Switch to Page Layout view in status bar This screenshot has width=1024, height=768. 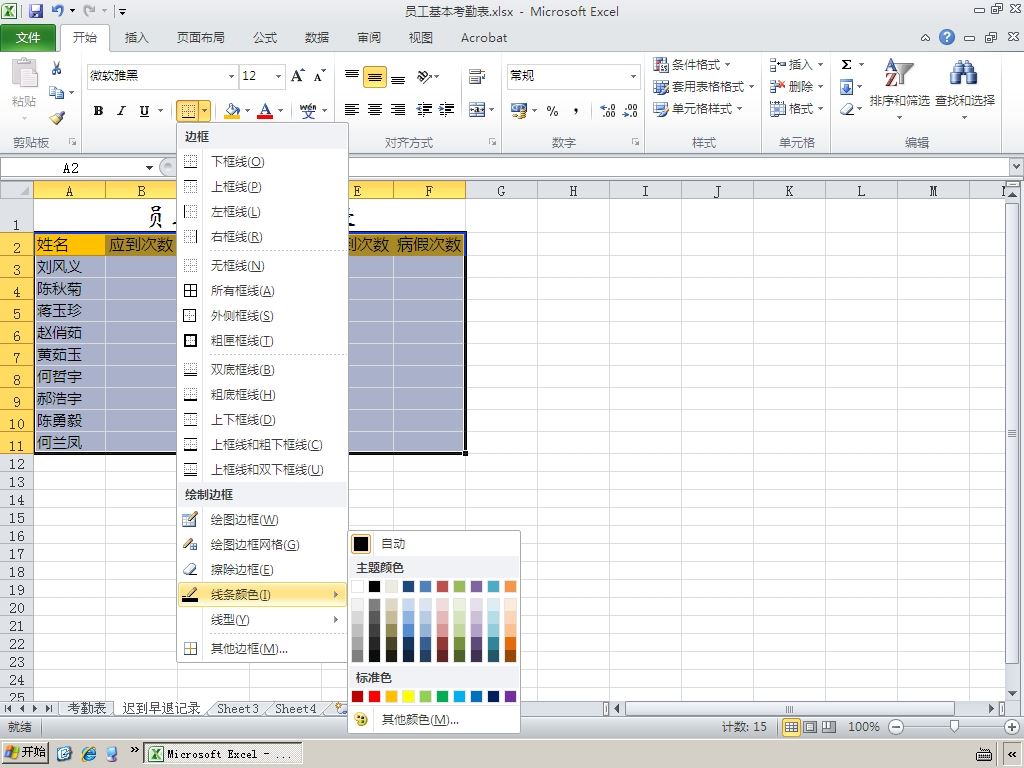click(810, 727)
